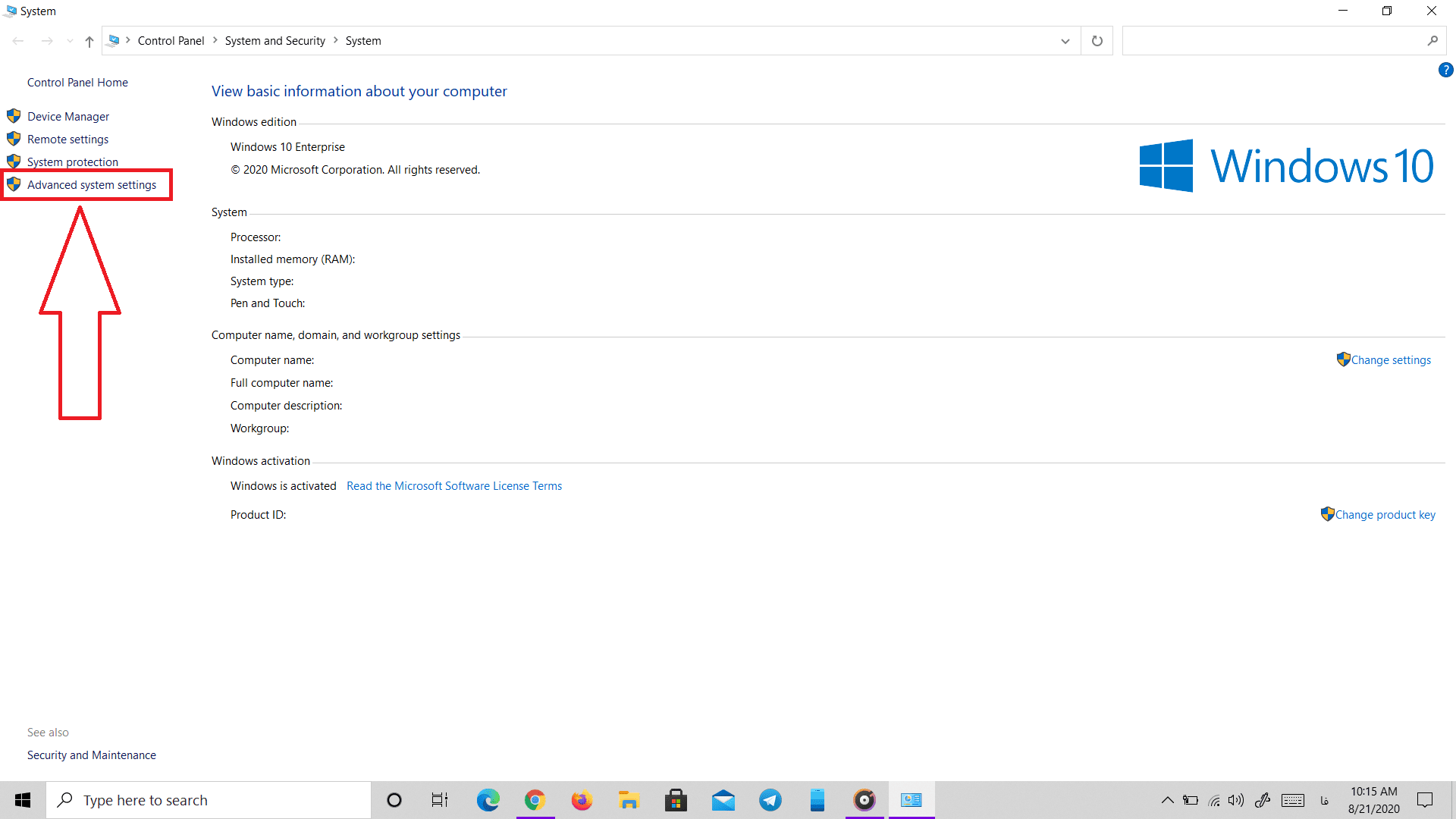Click the shield icon next to Change product key
The width and height of the screenshot is (1456, 819).
[1327, 514]
